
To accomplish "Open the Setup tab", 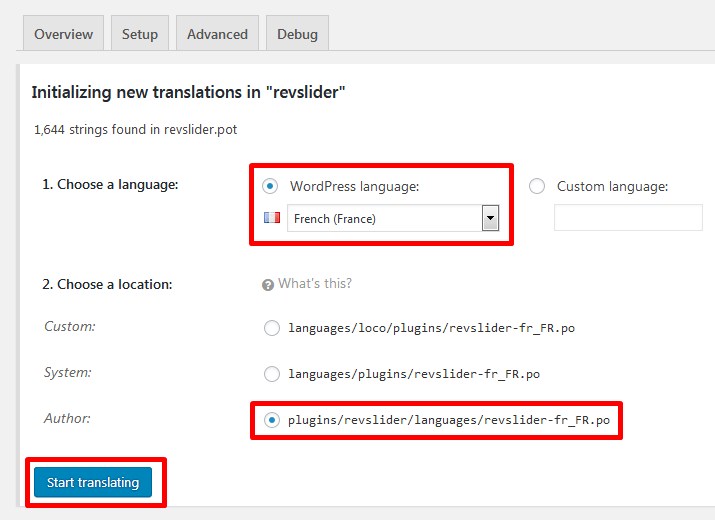I will pos(140,33).
